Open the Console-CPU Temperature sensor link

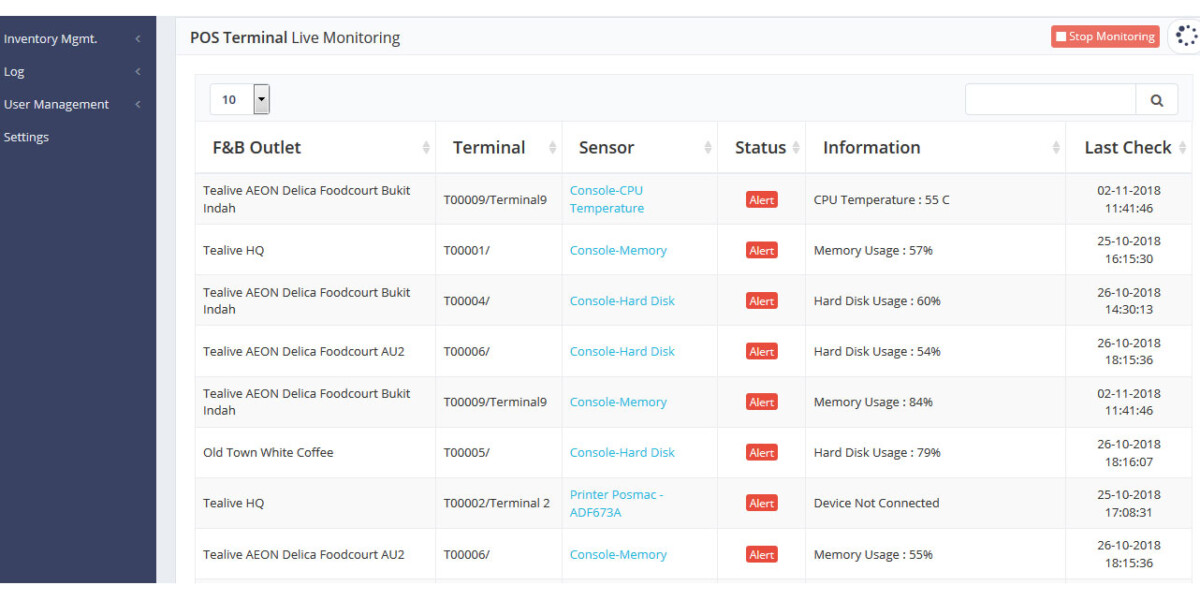607,199
